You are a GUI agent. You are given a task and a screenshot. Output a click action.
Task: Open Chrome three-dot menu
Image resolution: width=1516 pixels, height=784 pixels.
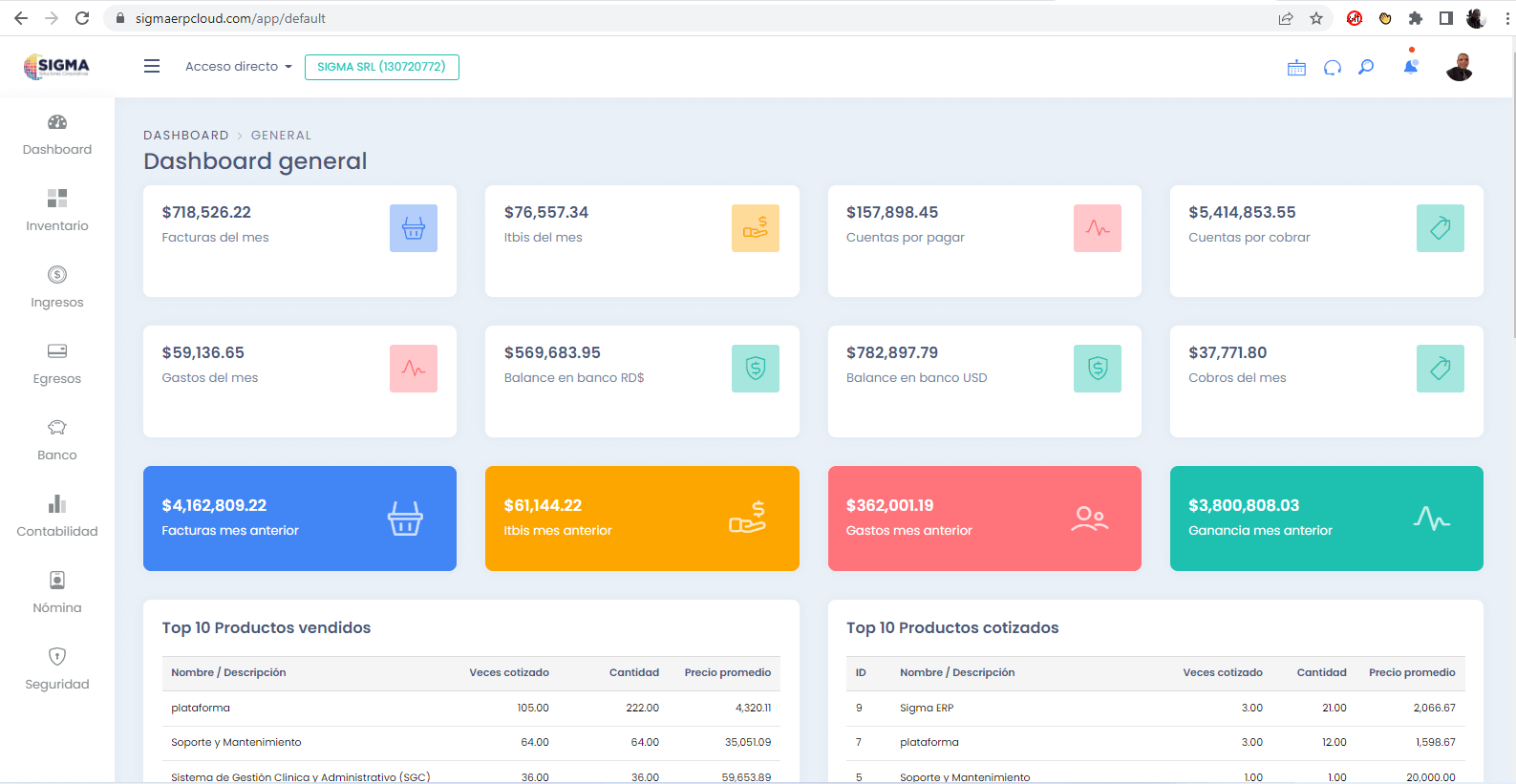[x=1507, y=18]
